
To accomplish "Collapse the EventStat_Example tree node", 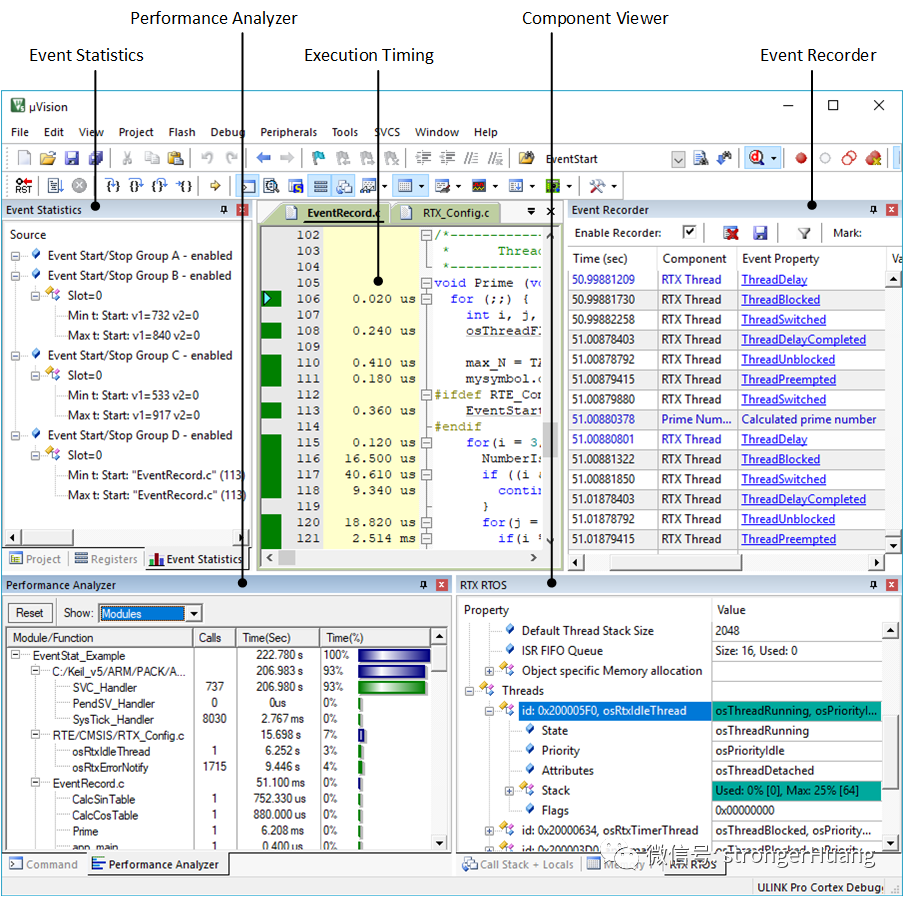I will click(16, 655).
